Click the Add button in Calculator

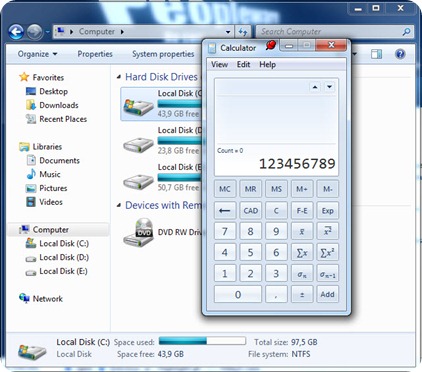(x=327, y=294)
